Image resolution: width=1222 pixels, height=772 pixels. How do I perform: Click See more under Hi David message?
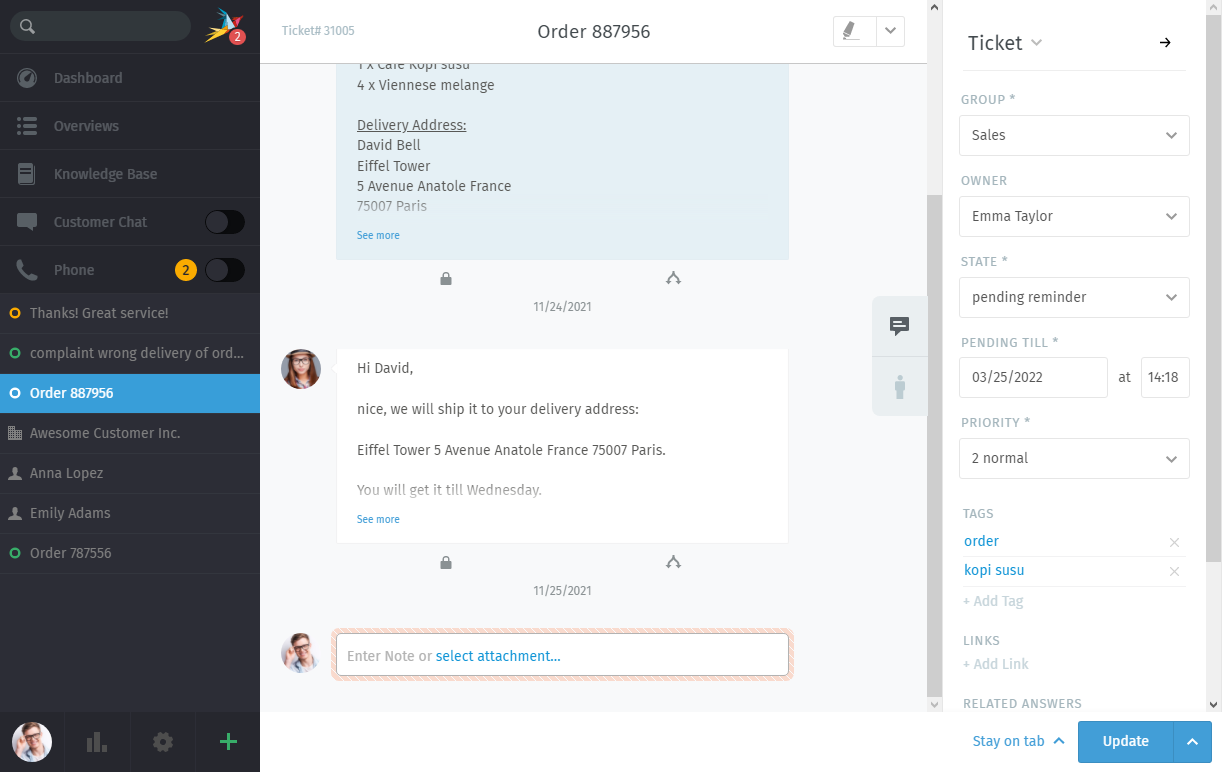378,519
